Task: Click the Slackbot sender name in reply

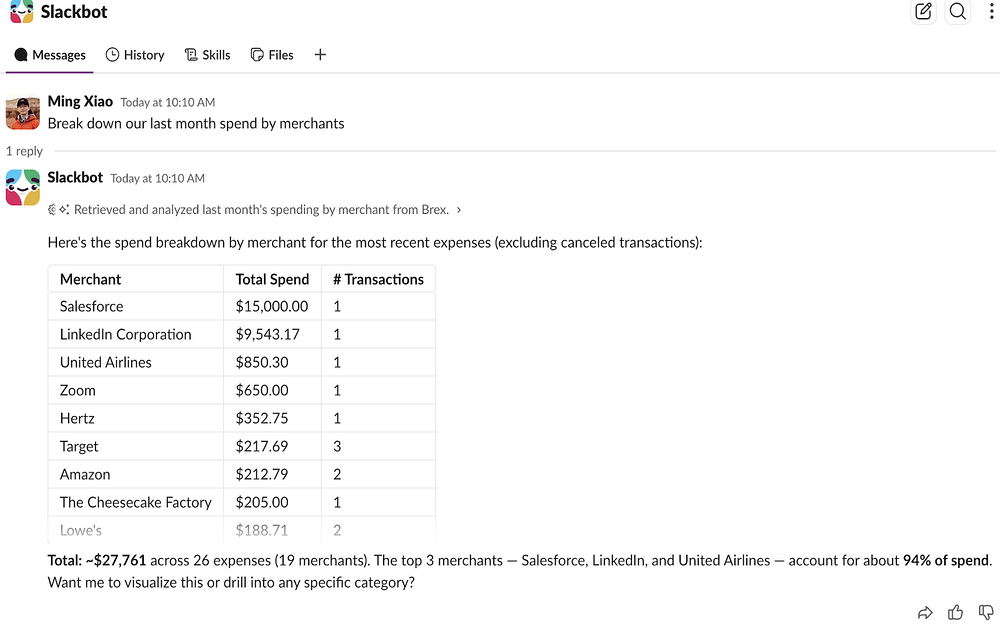Action: click(x=75, y=177)
